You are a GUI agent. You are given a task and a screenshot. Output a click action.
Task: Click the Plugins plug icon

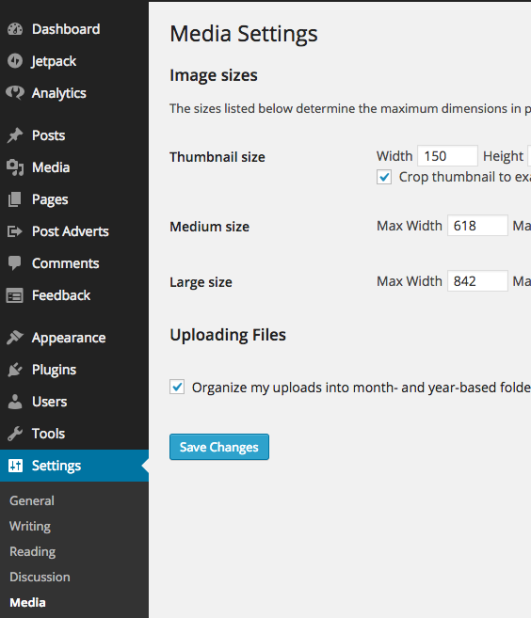point(15,370)
